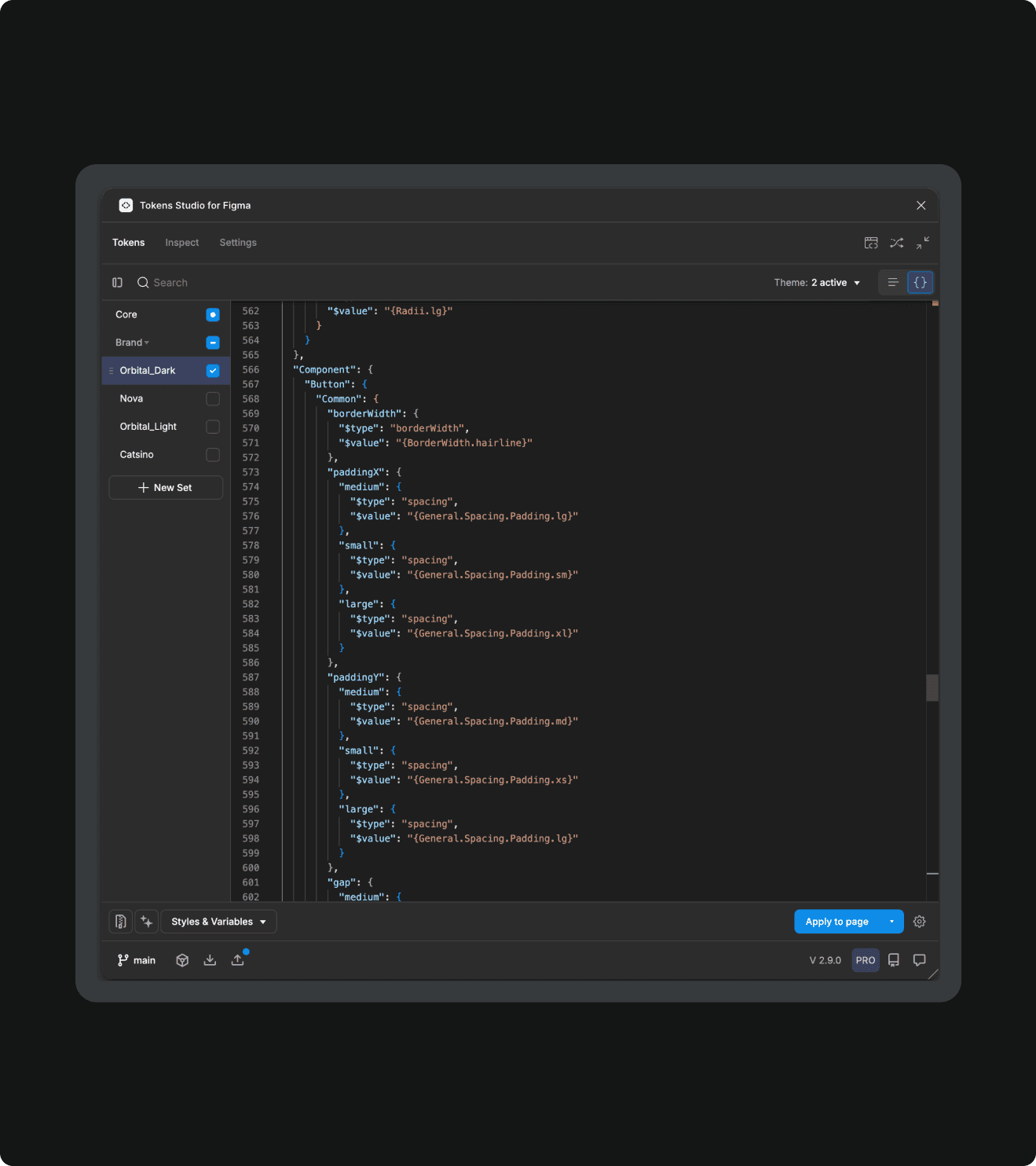
Task: Click line 566 "Component" key
Action: [x=324, y=370]
